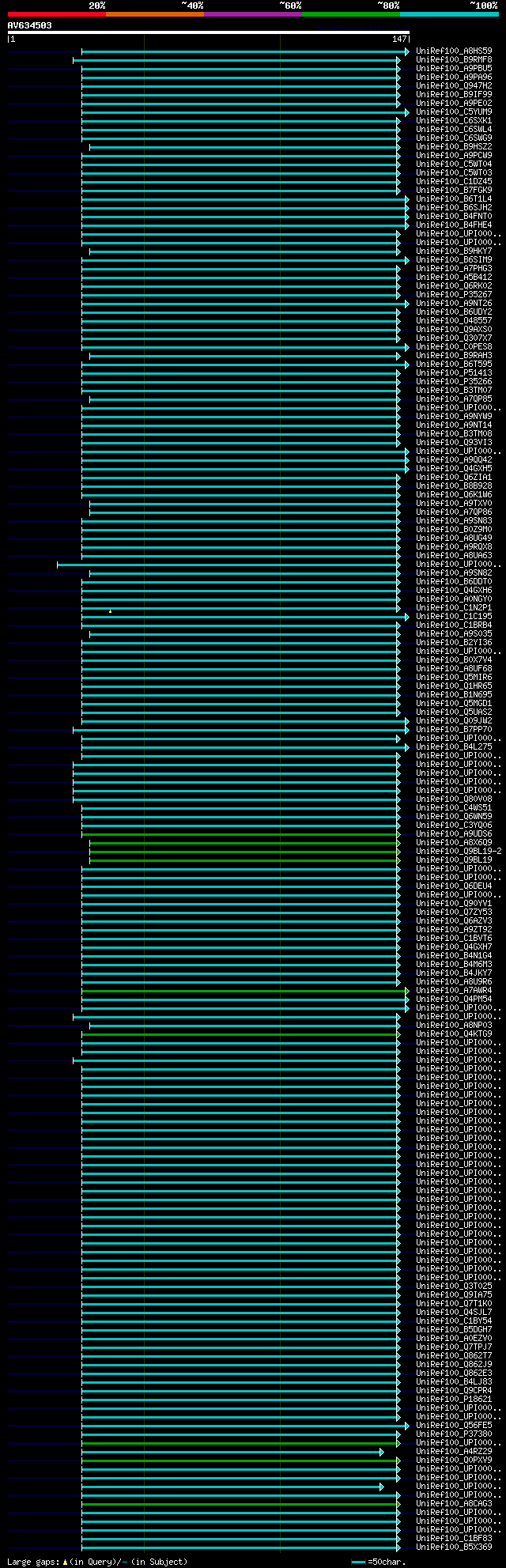Click the UniRef100_P35267 label

click(x=454, y=295)
